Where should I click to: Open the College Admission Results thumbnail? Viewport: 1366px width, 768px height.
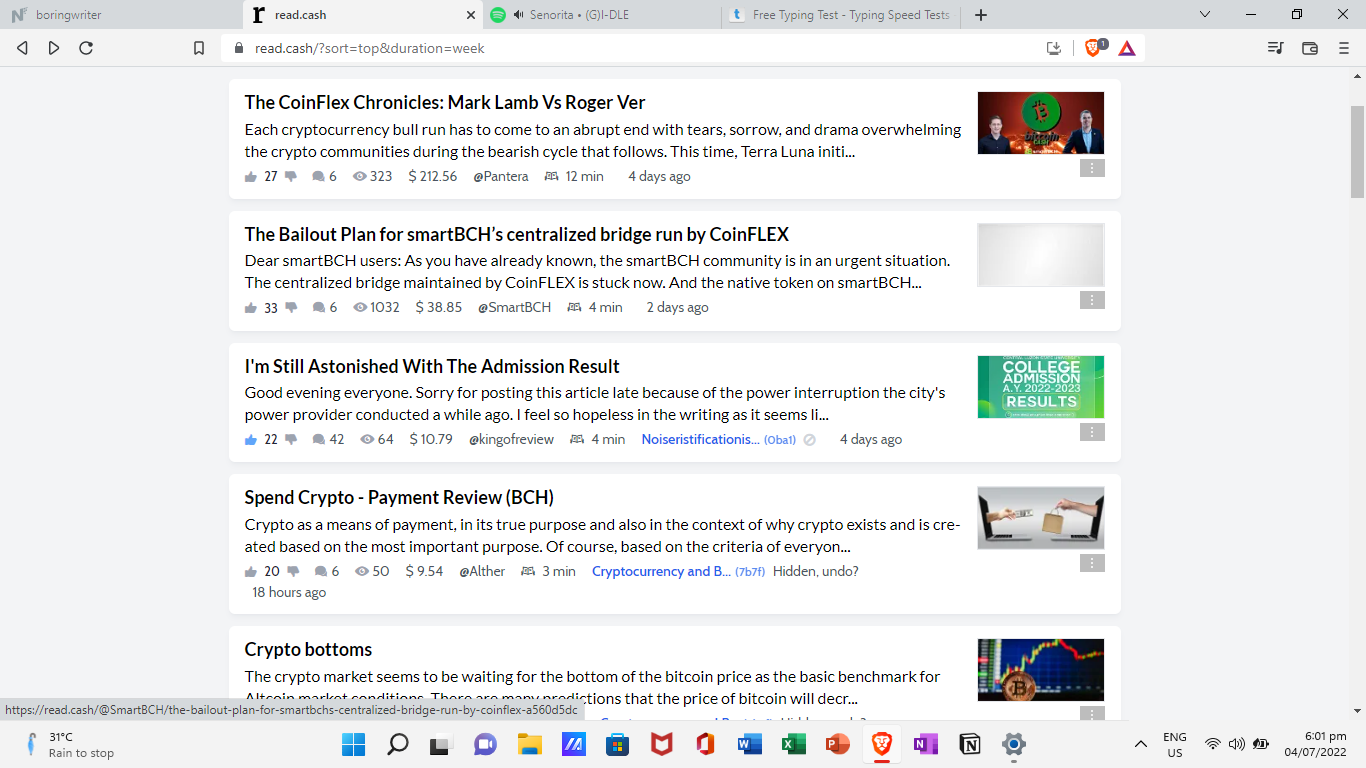tap(1041, 387)
